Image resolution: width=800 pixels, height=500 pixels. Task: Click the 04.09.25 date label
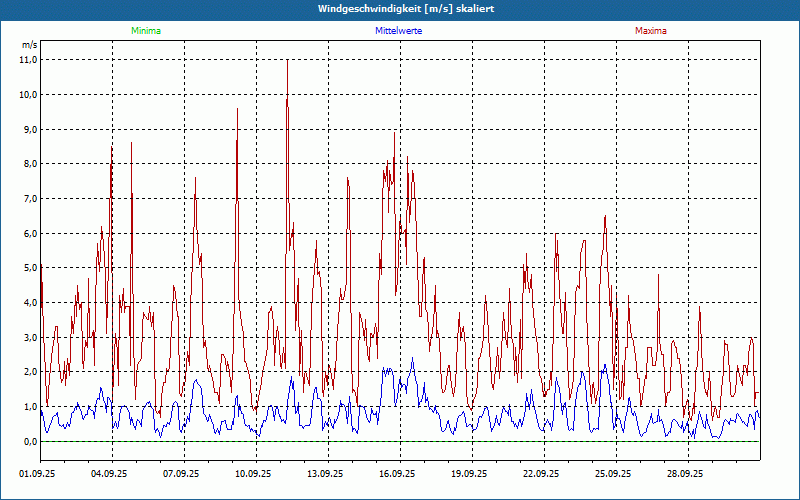(x=109, y=474)
